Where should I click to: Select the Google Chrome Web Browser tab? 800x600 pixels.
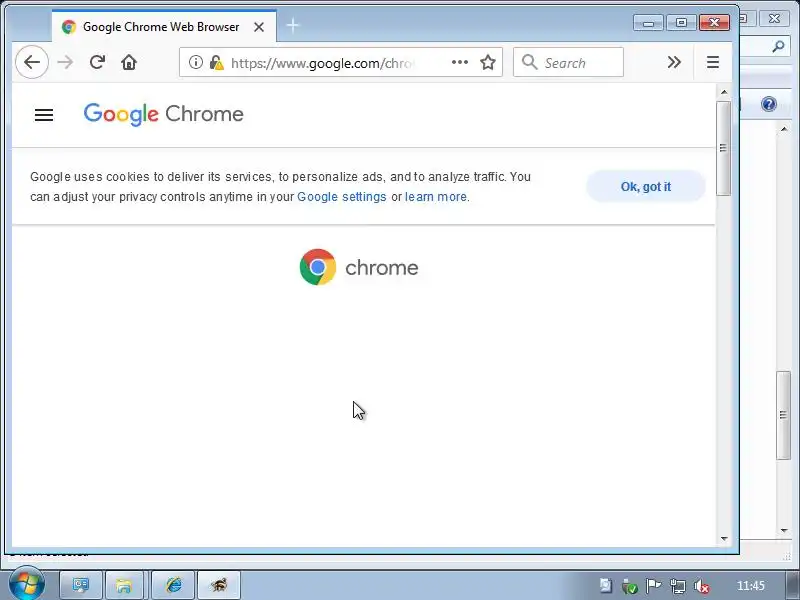tap(164, 27)
